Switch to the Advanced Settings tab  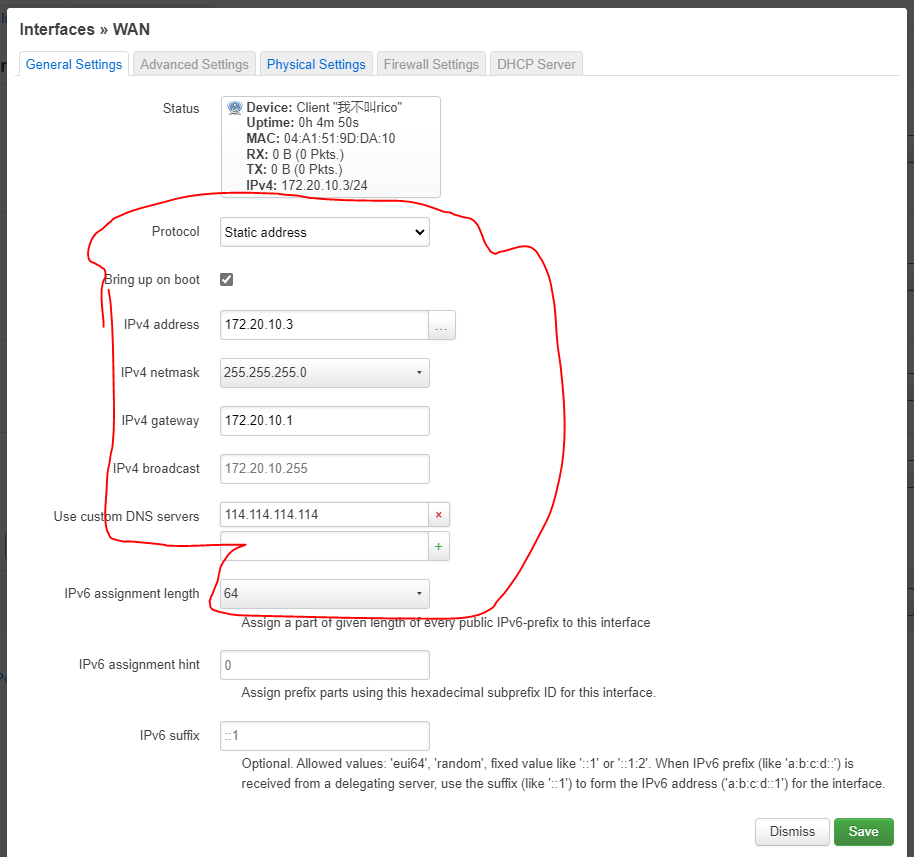click(x=194, y=64)
